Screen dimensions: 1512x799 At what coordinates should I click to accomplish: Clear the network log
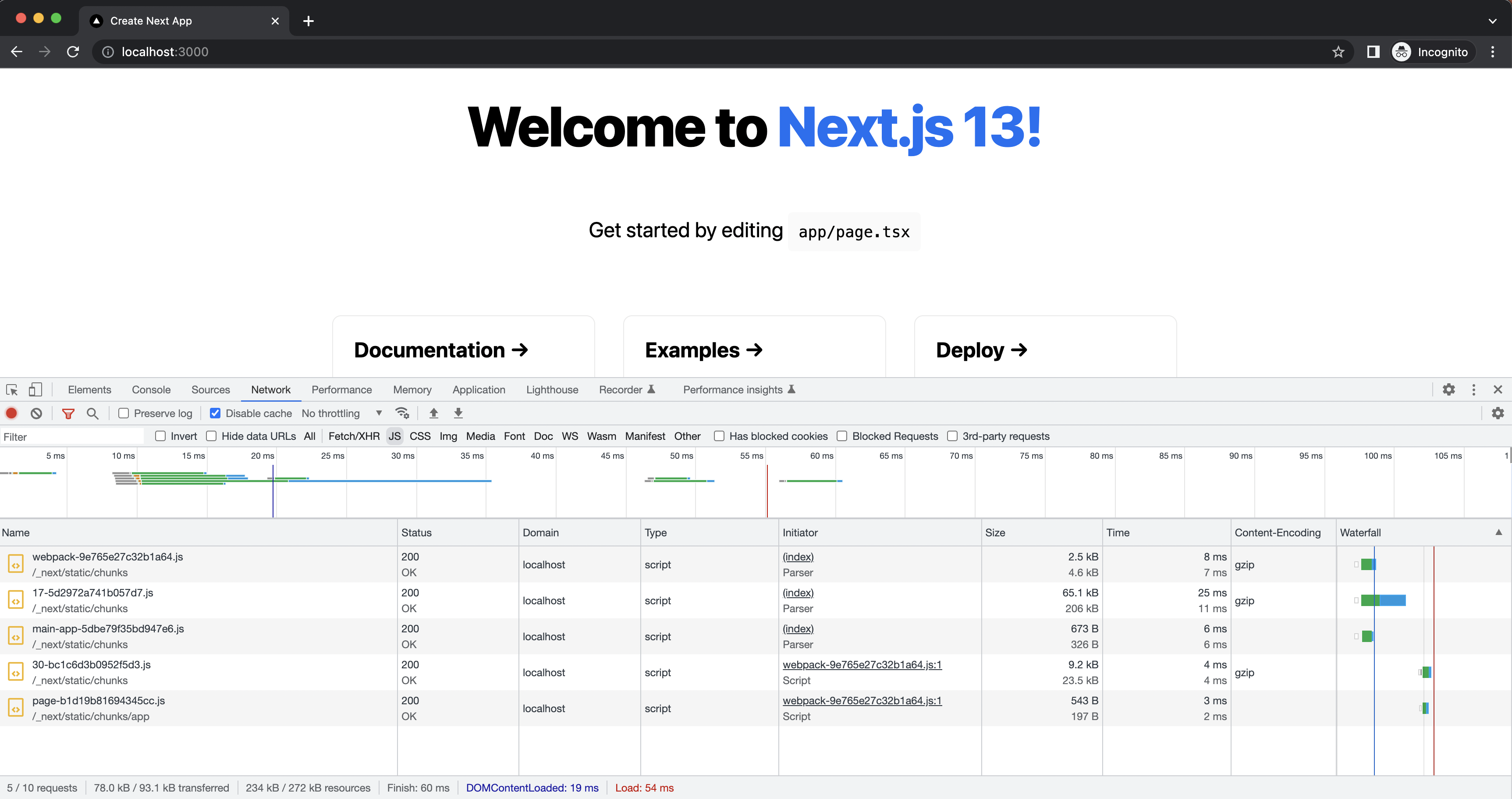pos(36,413)
